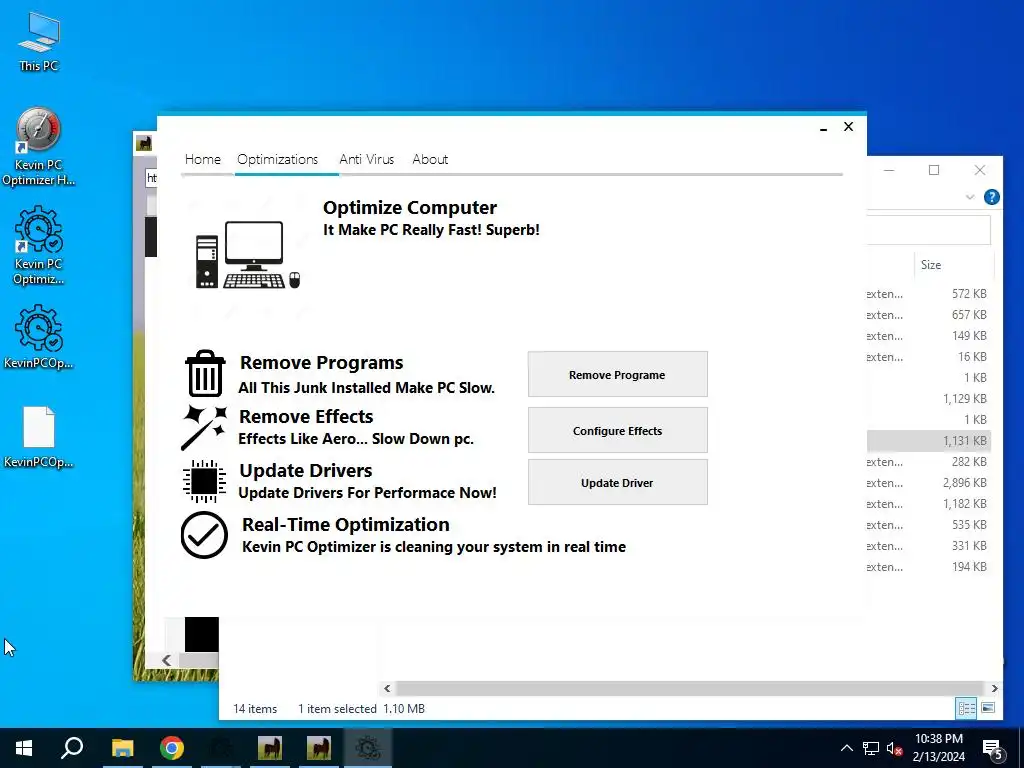This screenshot has height=768, width=1024.
Task: Click the trash can Remove Programs icon
Action: pyautogui.click(x=205, y=374)
